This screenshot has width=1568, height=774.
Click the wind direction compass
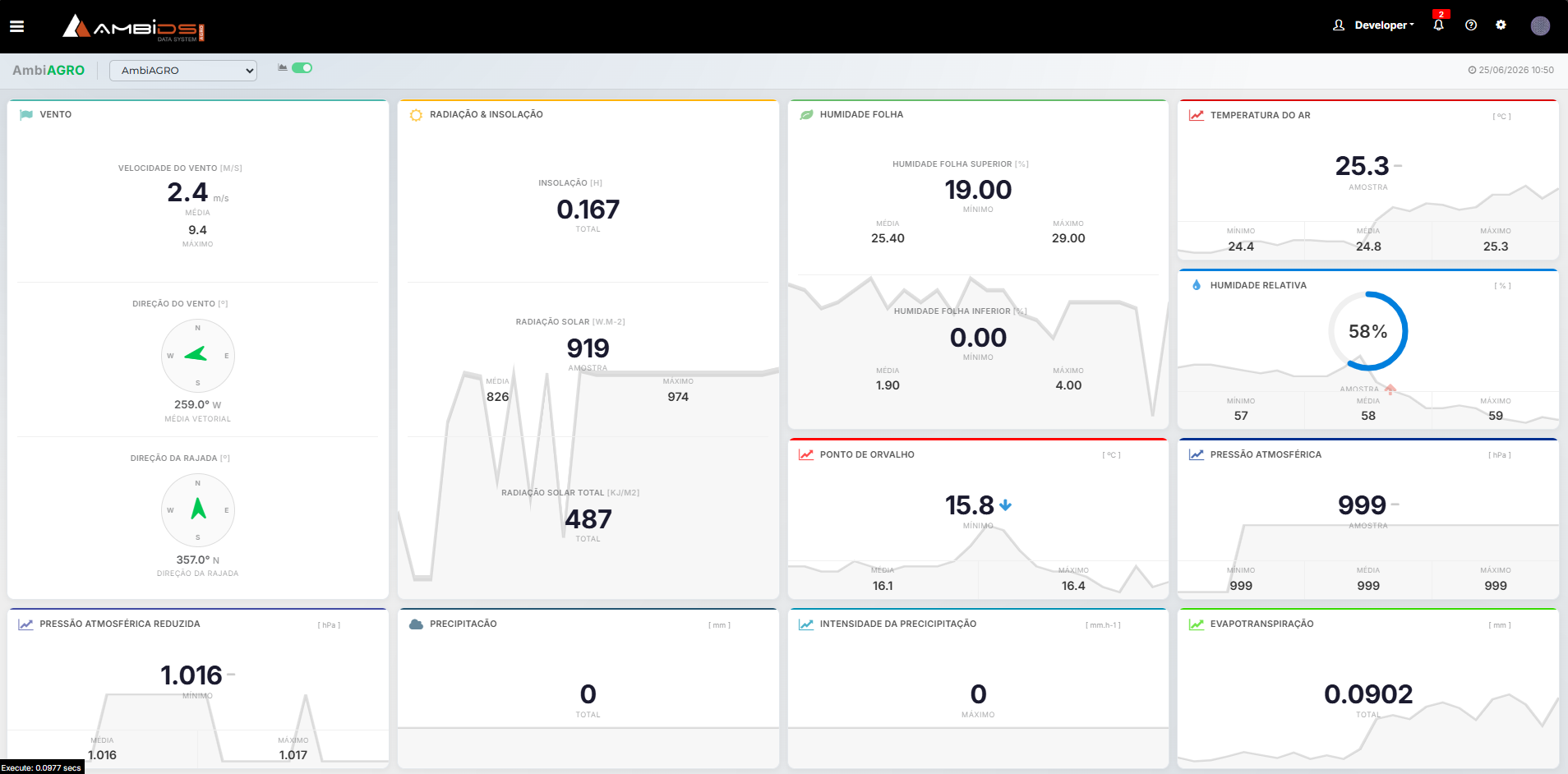tap(198, 356)
